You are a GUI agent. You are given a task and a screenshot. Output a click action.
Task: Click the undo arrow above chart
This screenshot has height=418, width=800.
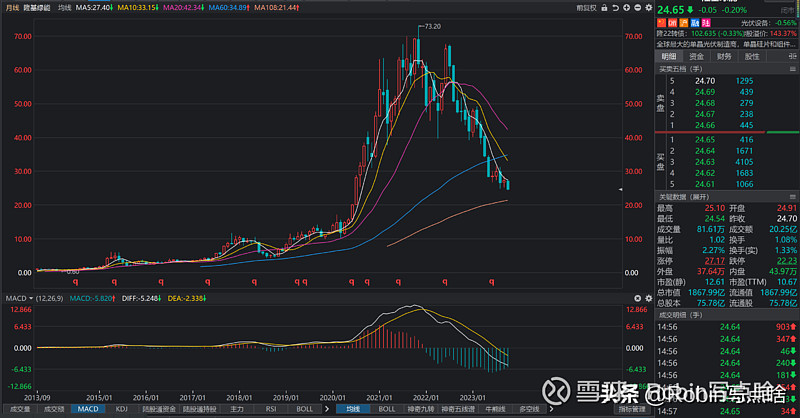click(x=616, y=8)
